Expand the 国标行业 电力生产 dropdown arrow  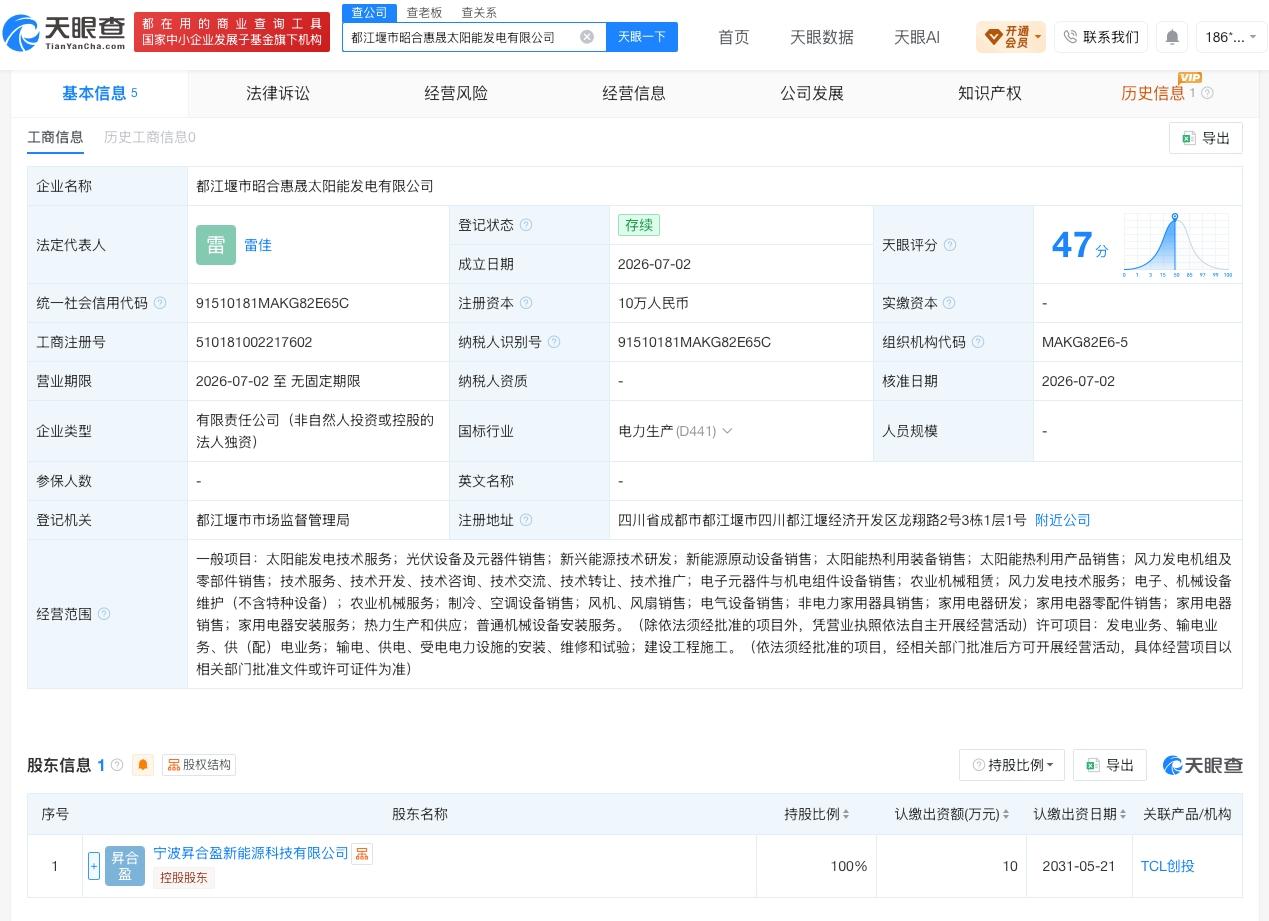727,431
